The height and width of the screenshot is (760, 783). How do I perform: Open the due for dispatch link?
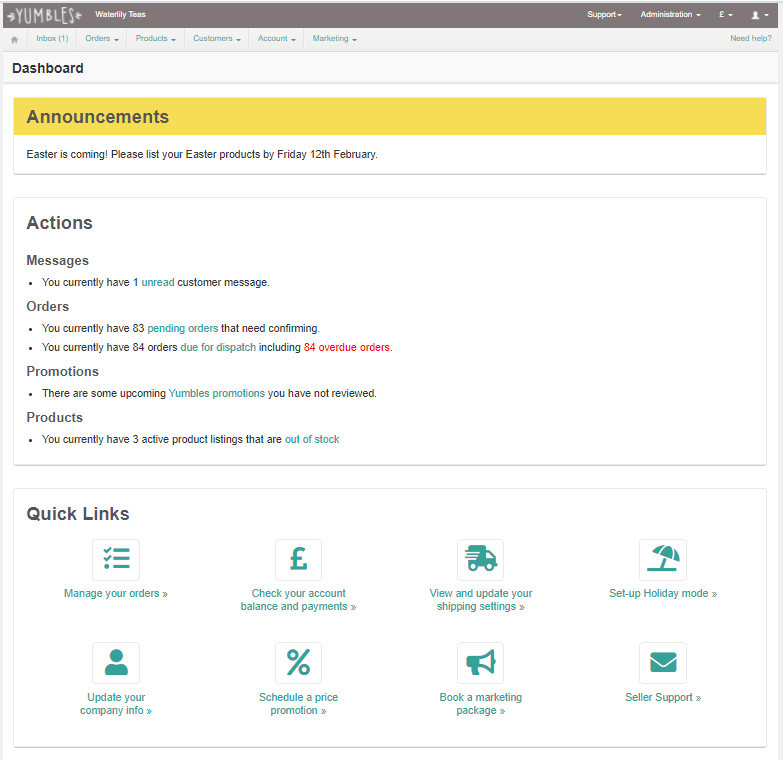pos(218,347)
